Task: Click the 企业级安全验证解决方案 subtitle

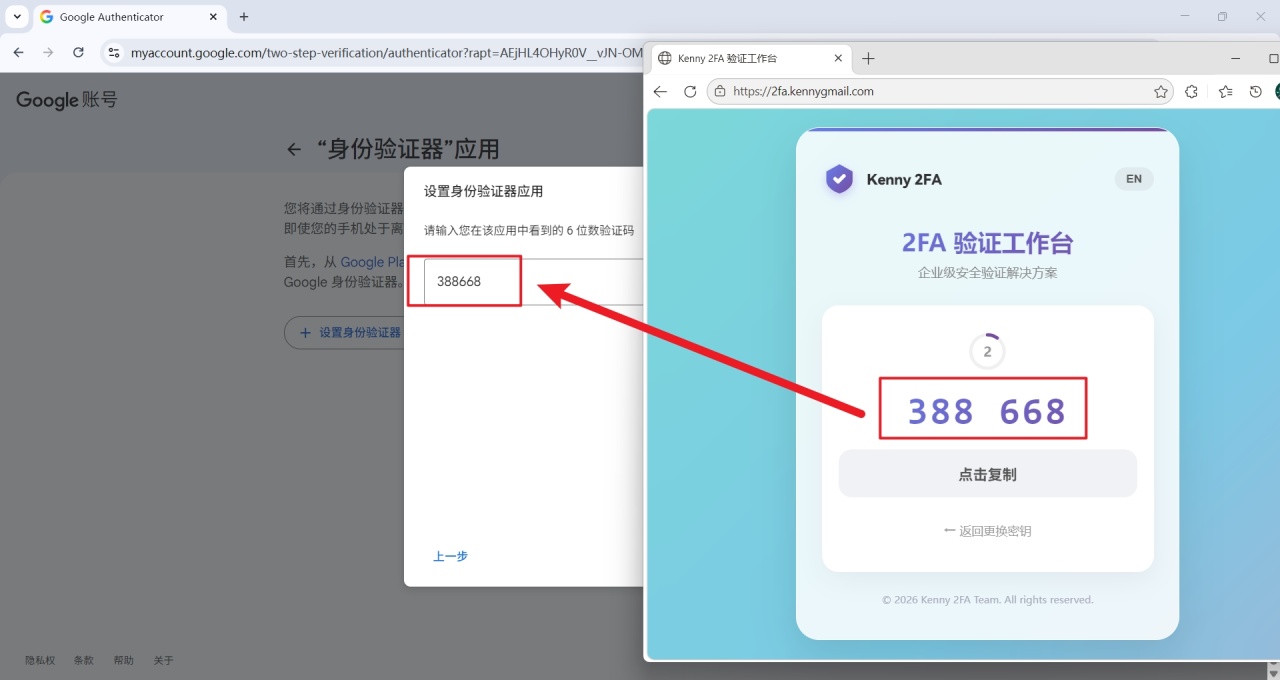Action: (988, 272)
